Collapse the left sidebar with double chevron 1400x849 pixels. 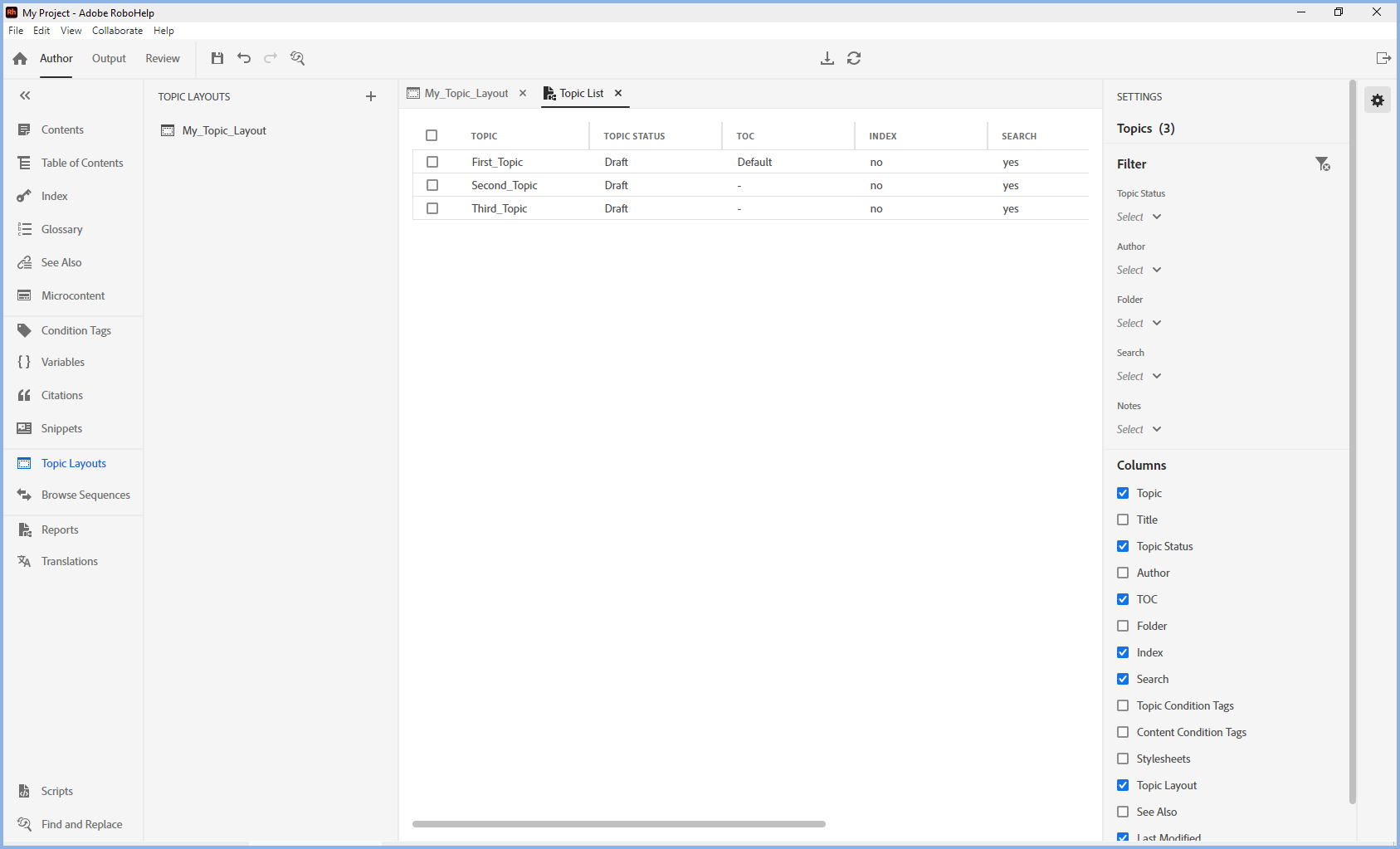tap(25, 96)
